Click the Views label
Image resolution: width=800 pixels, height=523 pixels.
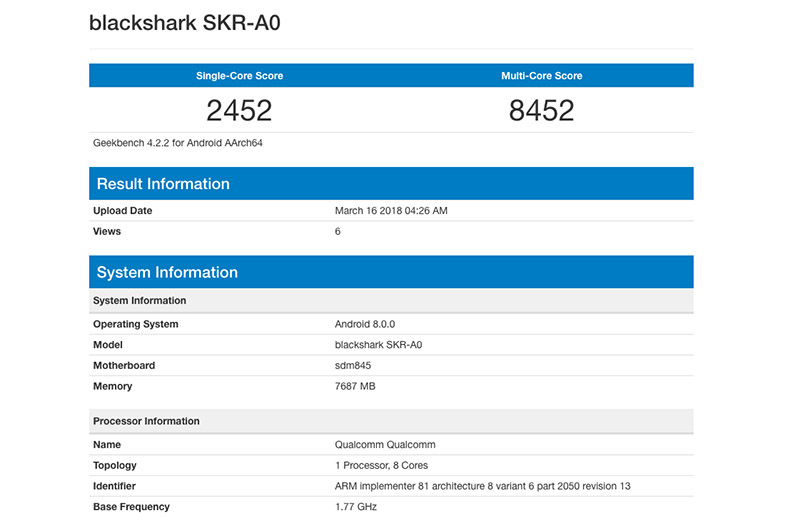point(107,231)
